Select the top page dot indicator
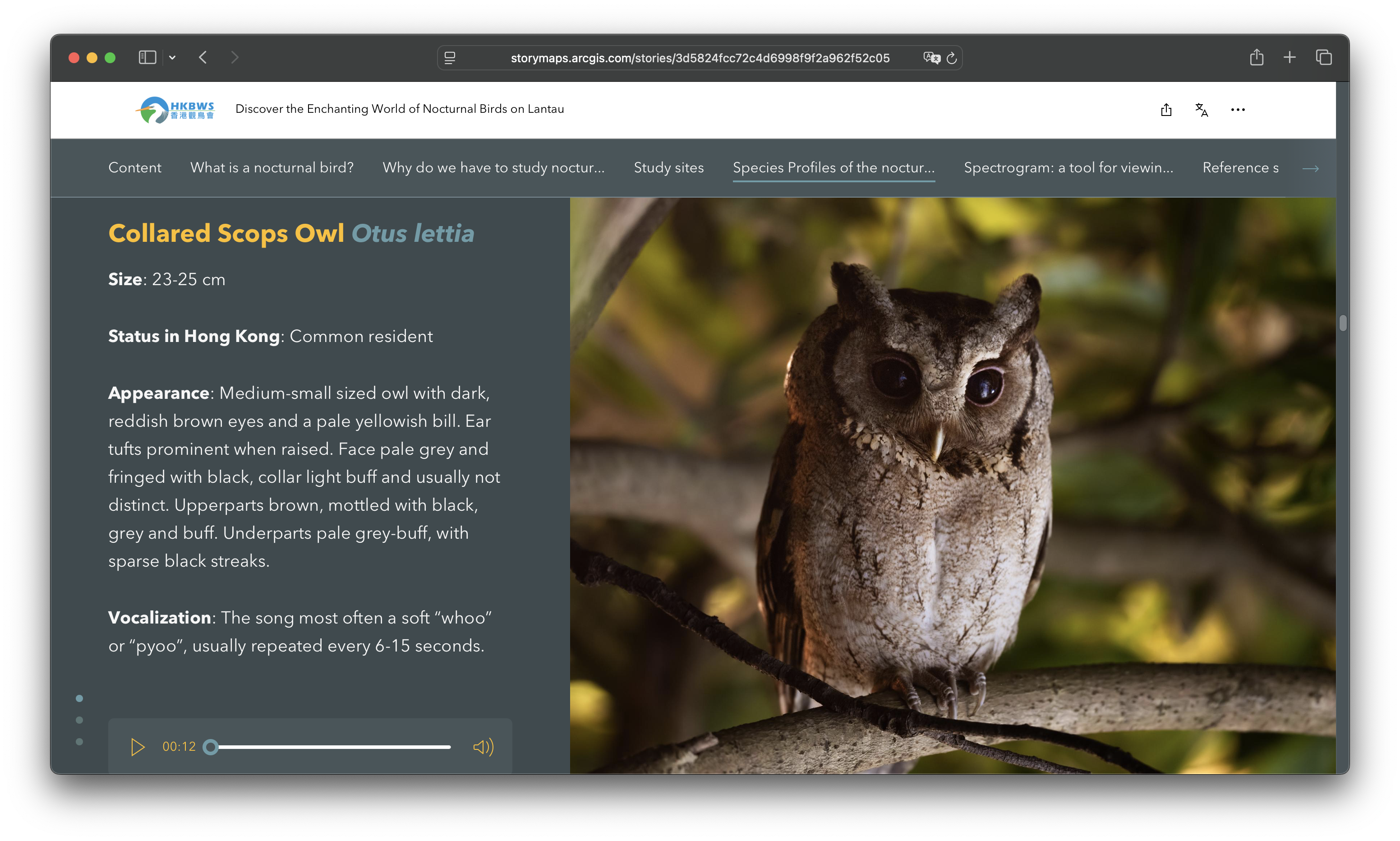Screen dimensions: 1400x841 coord(79,698)
